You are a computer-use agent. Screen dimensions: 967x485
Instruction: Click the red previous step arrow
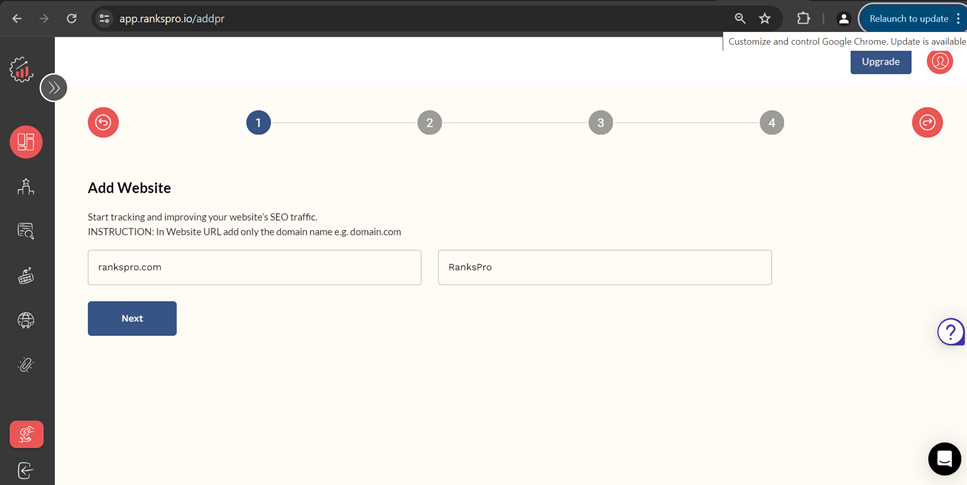pos(103,123)
